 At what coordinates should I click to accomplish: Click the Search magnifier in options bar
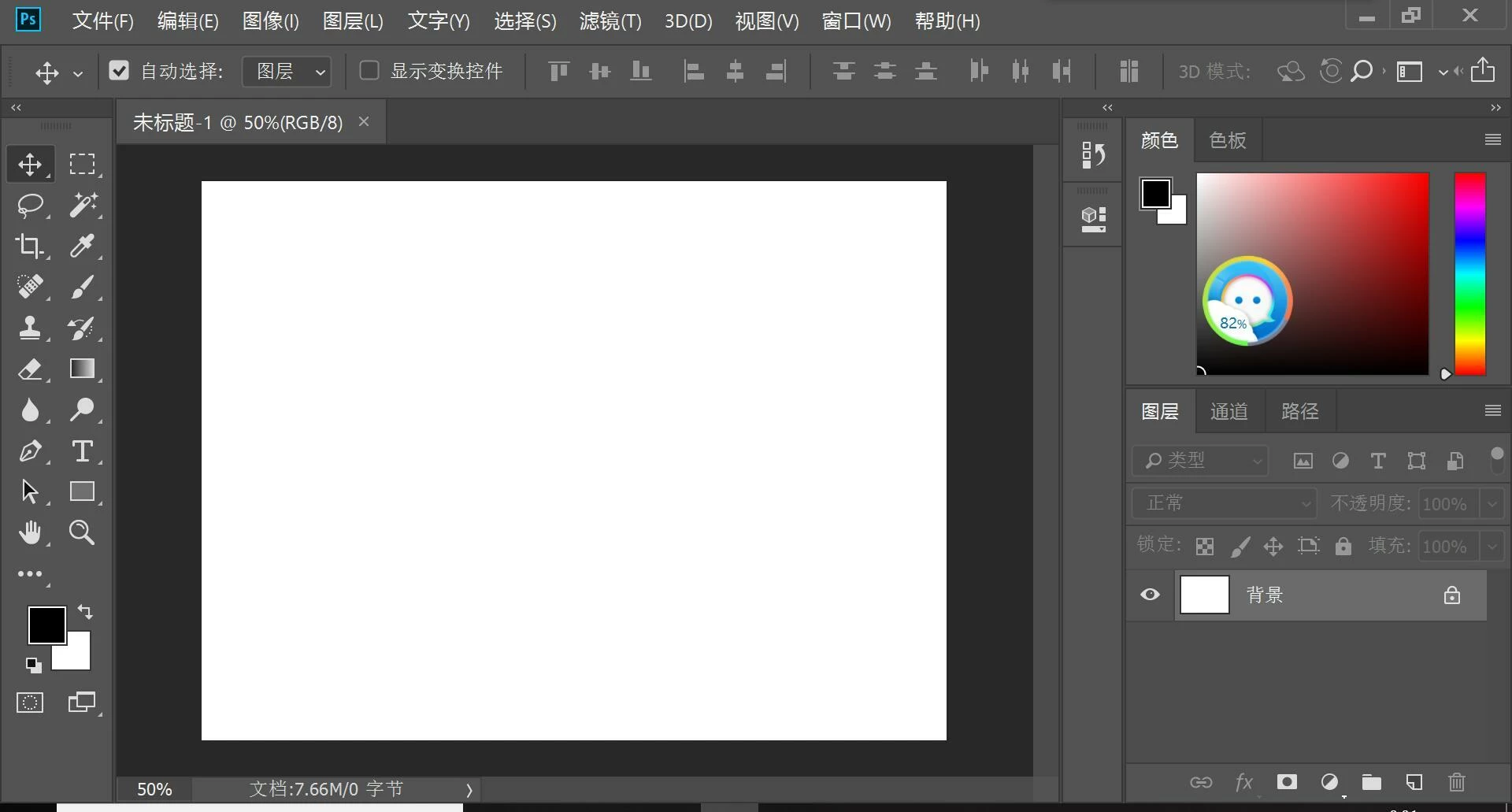pyautogui.click(x=1362, y=71)
